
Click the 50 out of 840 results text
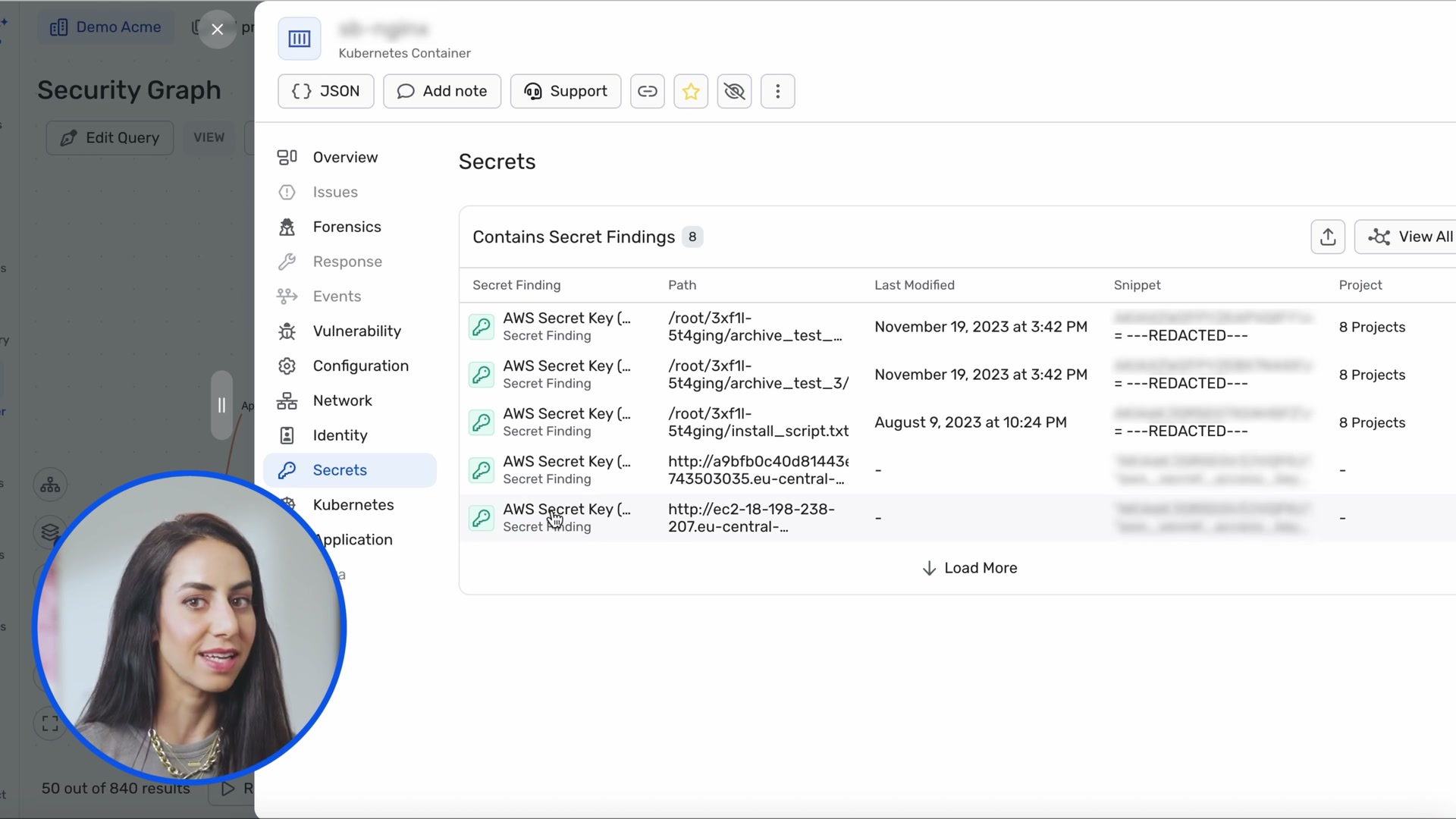(116, 789)
